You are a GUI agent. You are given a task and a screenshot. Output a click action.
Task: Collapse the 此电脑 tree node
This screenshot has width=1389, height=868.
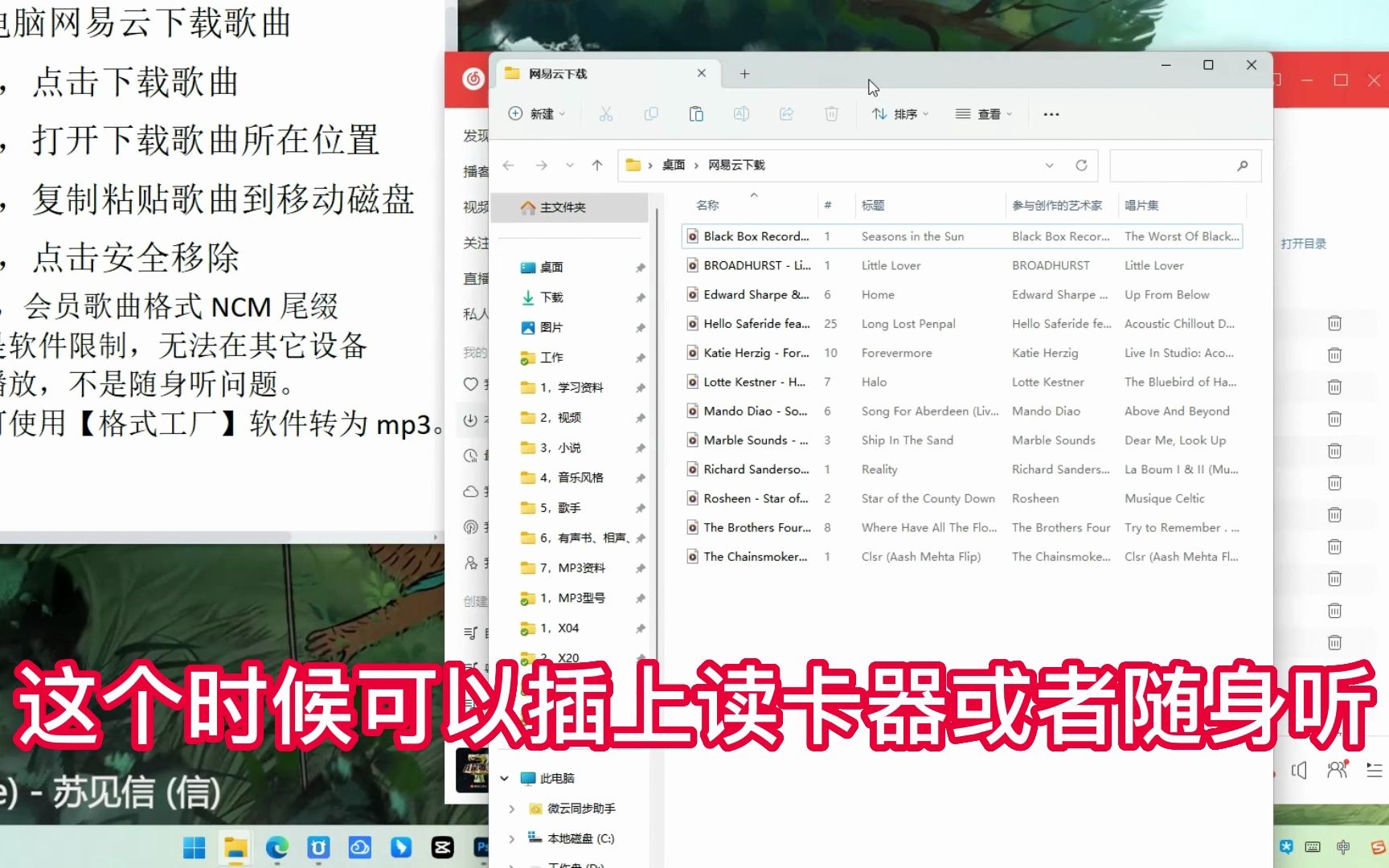(505, 778)
